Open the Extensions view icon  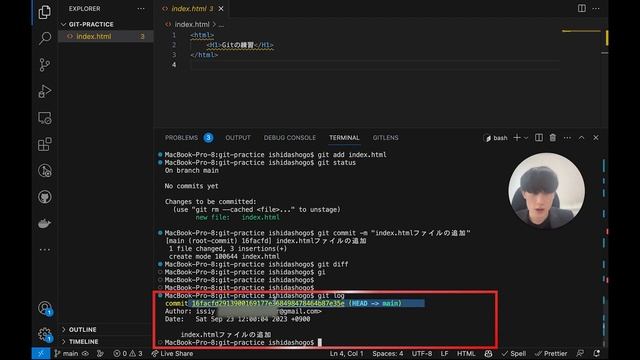point(44,144)
